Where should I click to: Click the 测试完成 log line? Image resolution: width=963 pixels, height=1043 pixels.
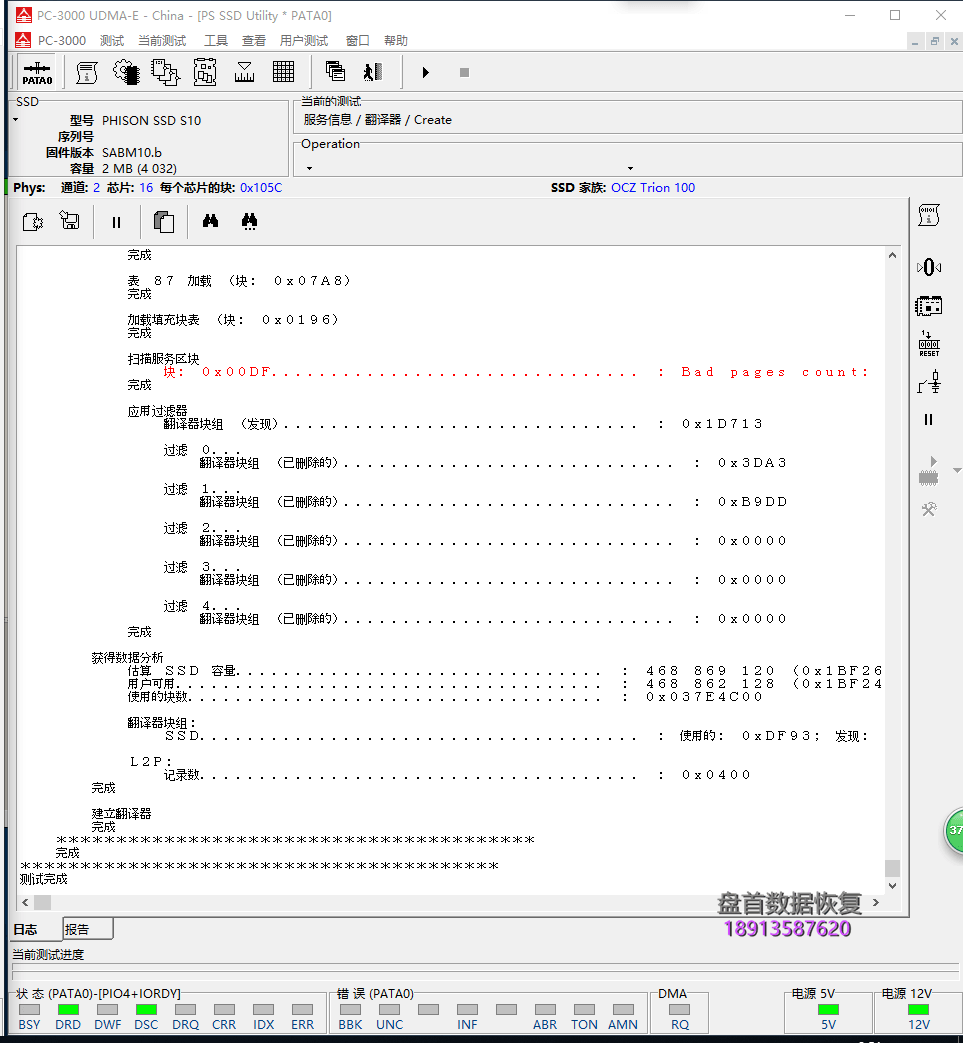pyautogui.click(x=44, y=879)
